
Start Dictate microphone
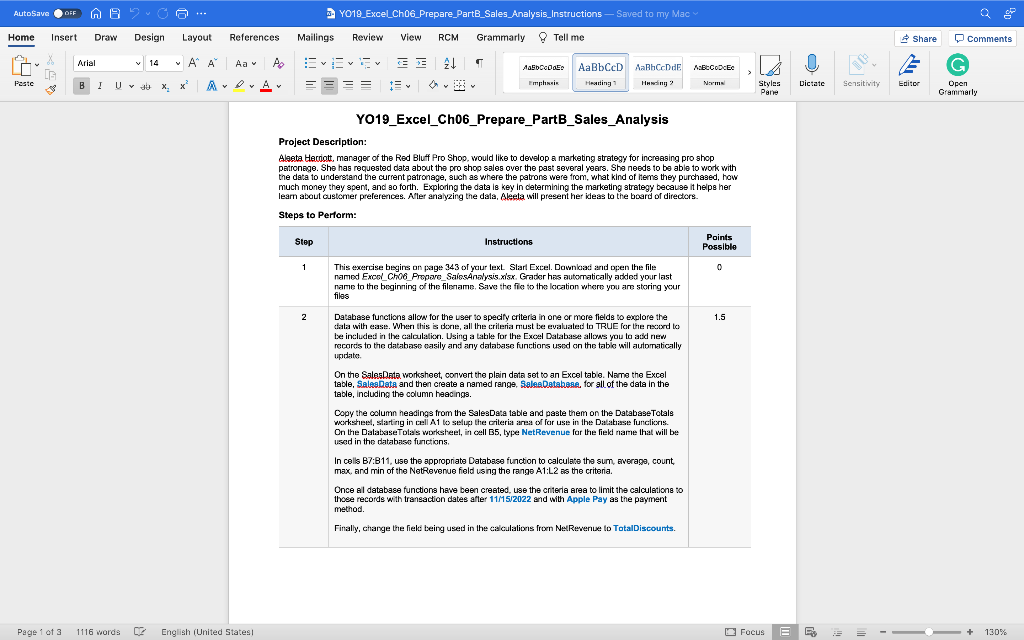point(812,71)
